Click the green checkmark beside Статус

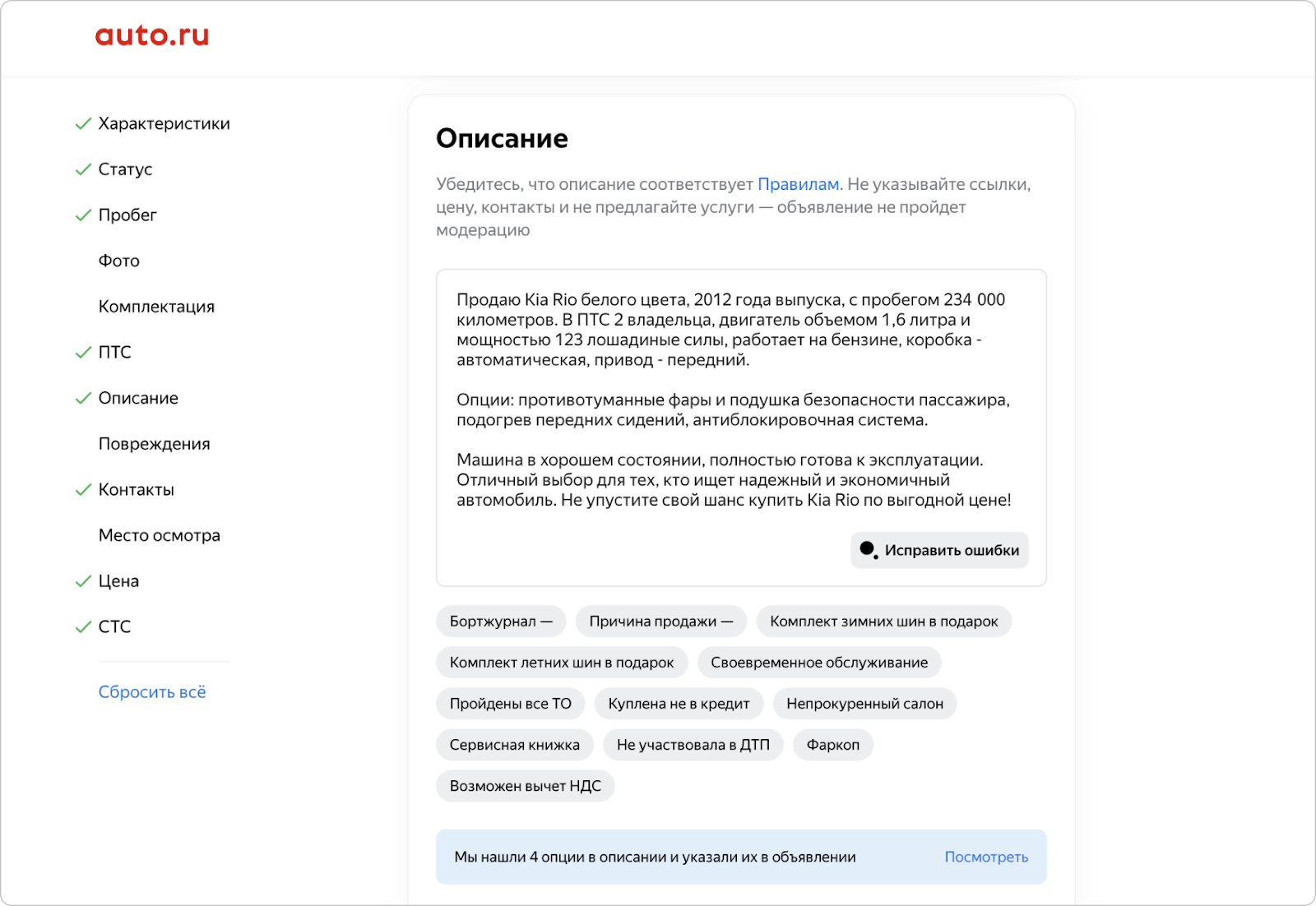pos(83,169)
